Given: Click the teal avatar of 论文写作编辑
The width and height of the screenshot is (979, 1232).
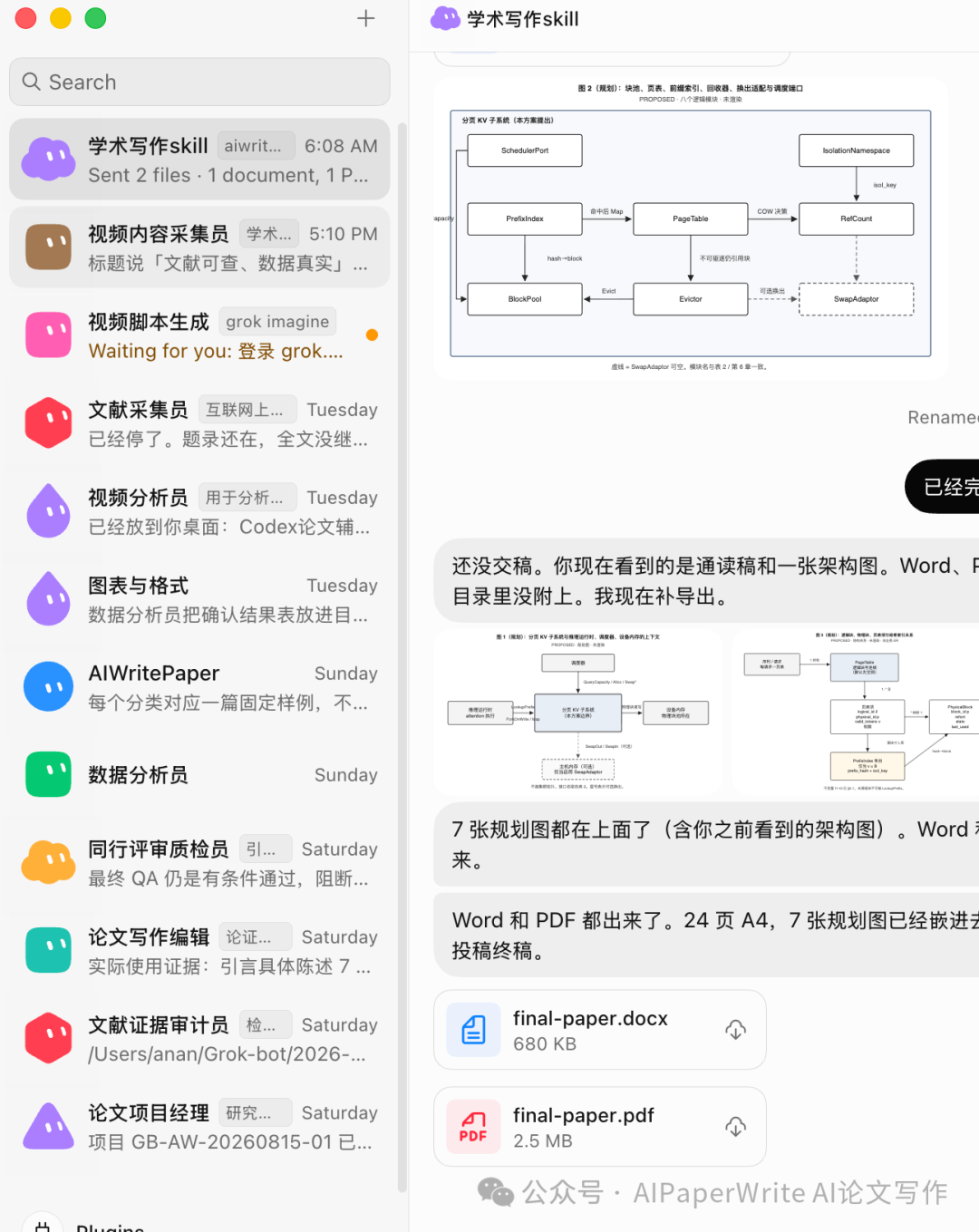Looking at the screenshot, I should click(x=49, y=951).
